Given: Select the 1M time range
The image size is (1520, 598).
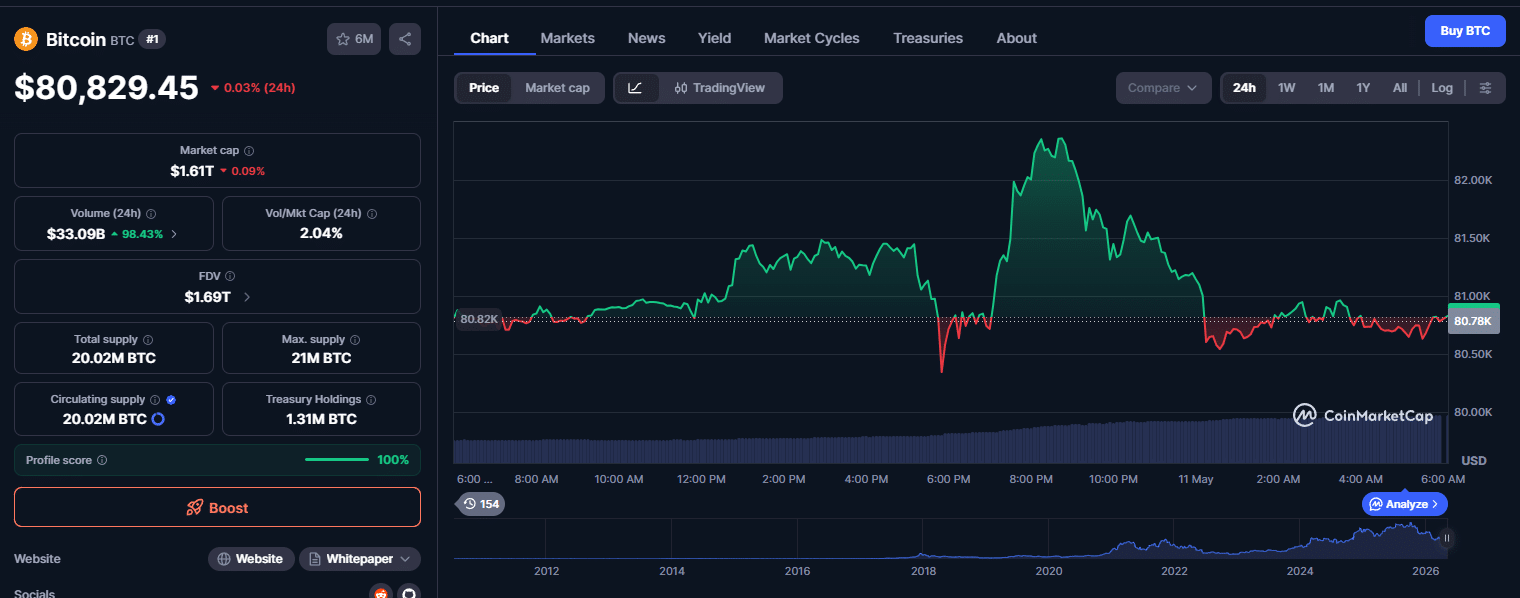Looking at the screenshot, I should click(x=1326, y=88).
